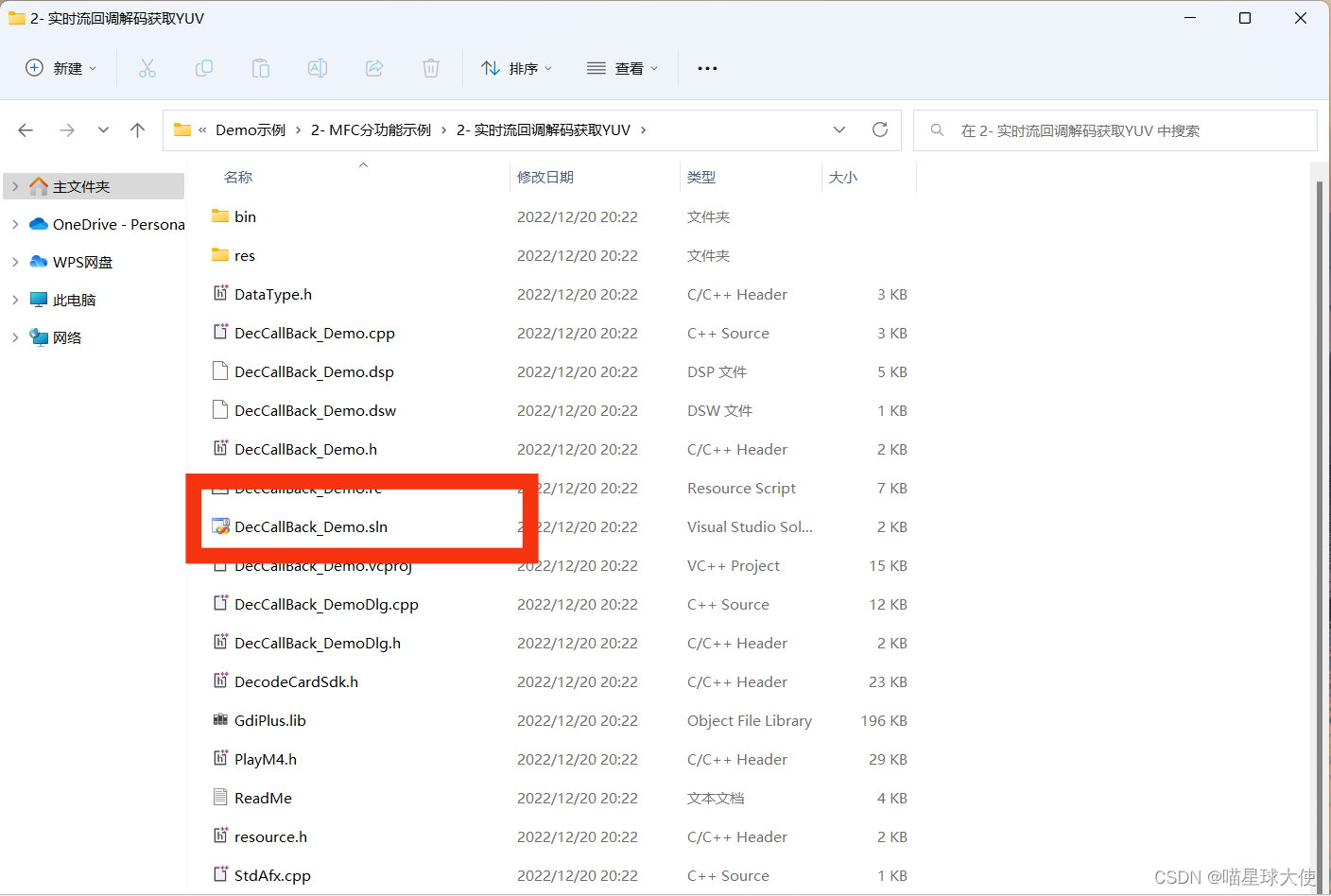Viewport: 1331px width, 896px height.
Task: Sort by the 名称 column header
Action: coord(238,178)
